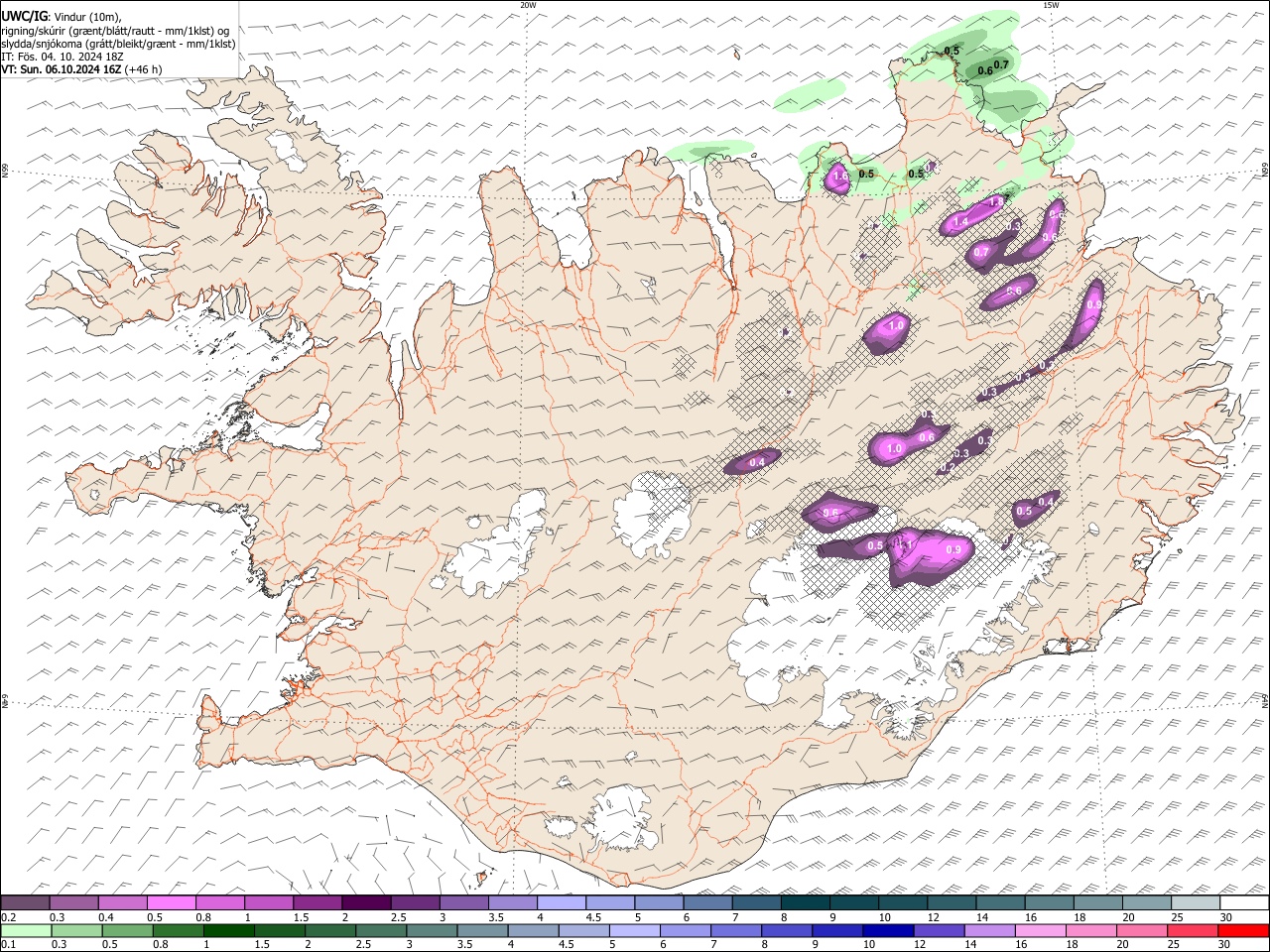Select the 0.2 label under the snow scale
The height and width of the screenshot is (952, 1270).
pos(10,917)
